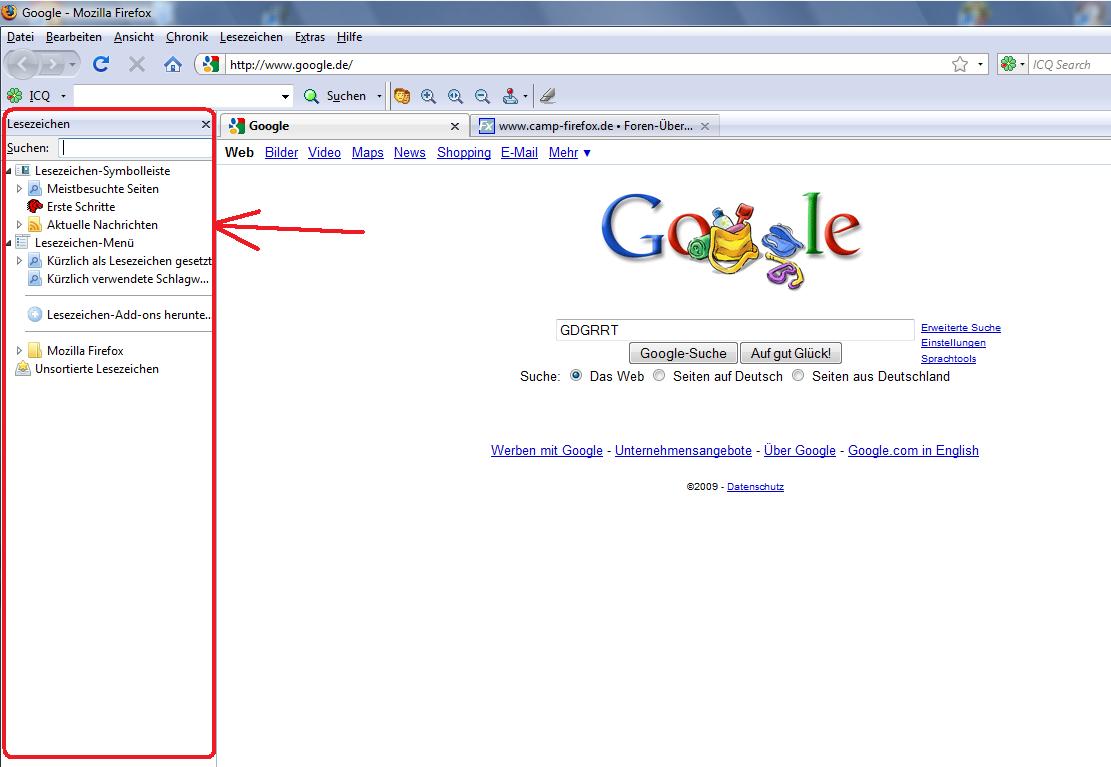Open the Bearbeiten menu
The height and width of the screenshot is (767, 1111).
click(x=74, y=37)
